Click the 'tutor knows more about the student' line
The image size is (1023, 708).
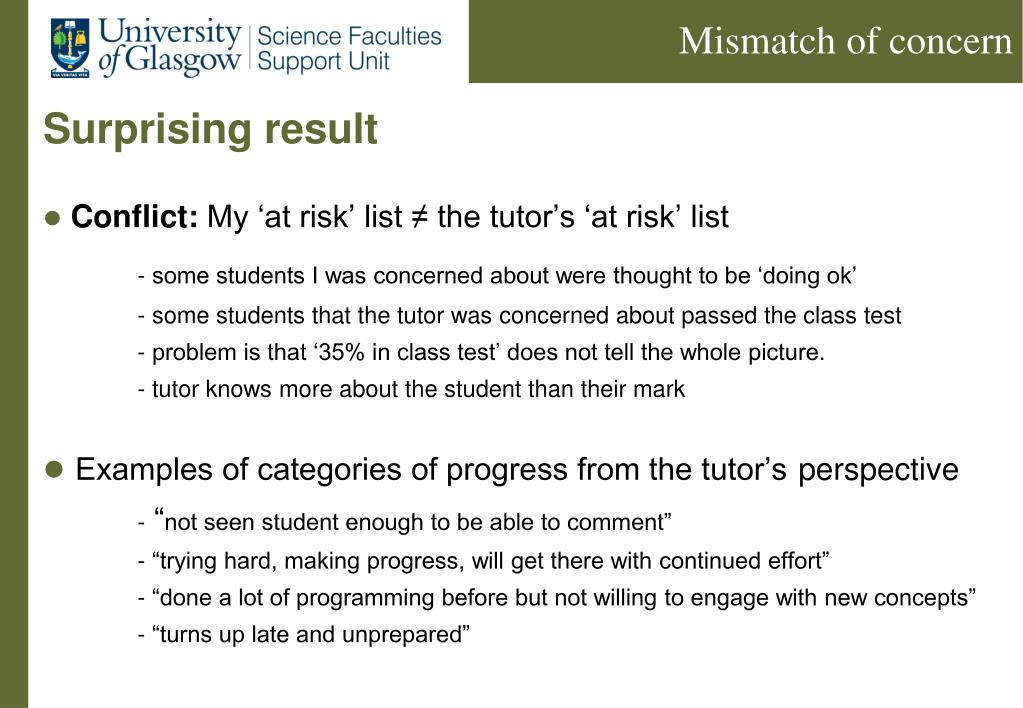coord(411,389)
